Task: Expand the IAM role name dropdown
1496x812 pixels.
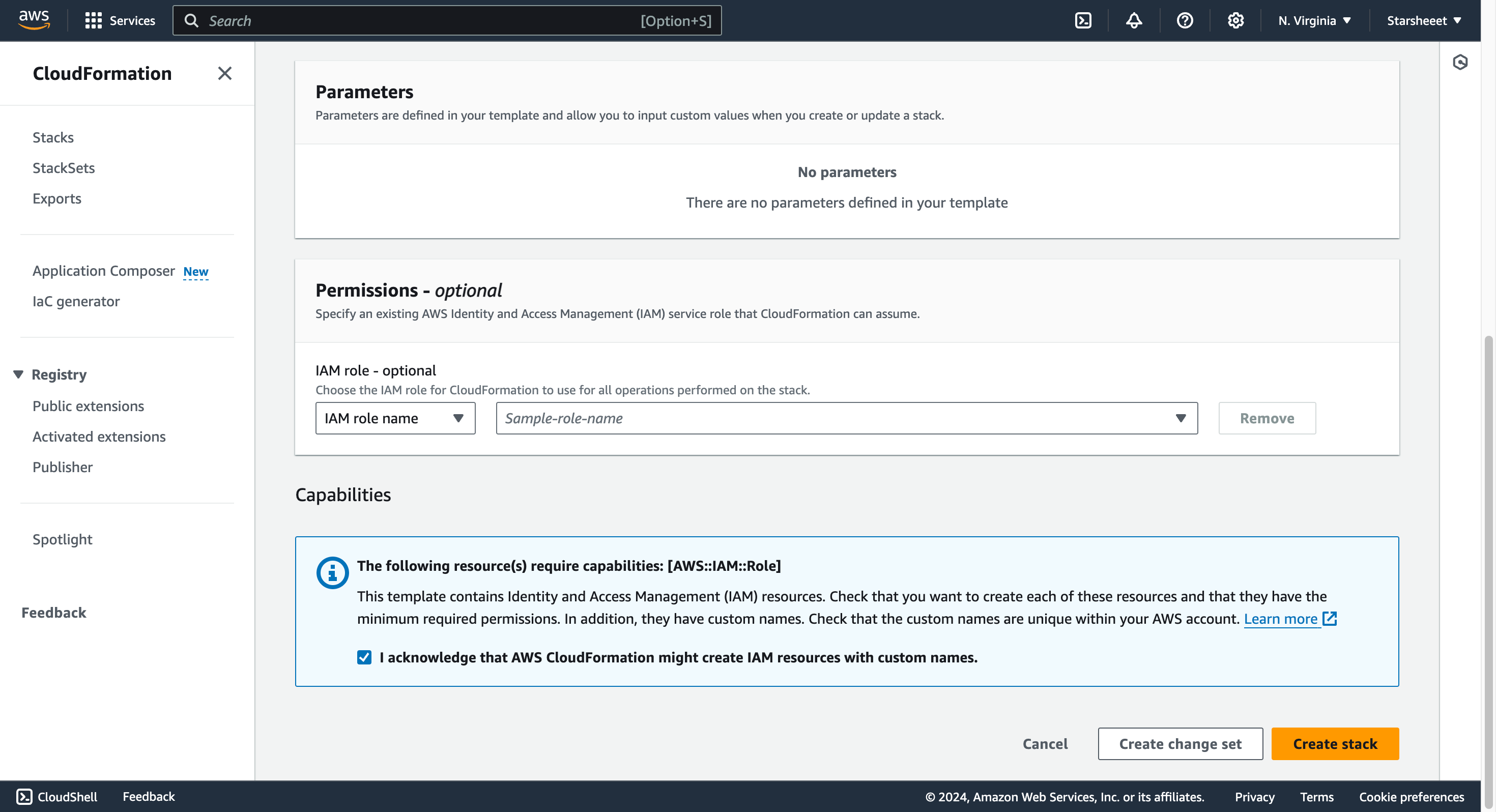Action: point(395,418)
